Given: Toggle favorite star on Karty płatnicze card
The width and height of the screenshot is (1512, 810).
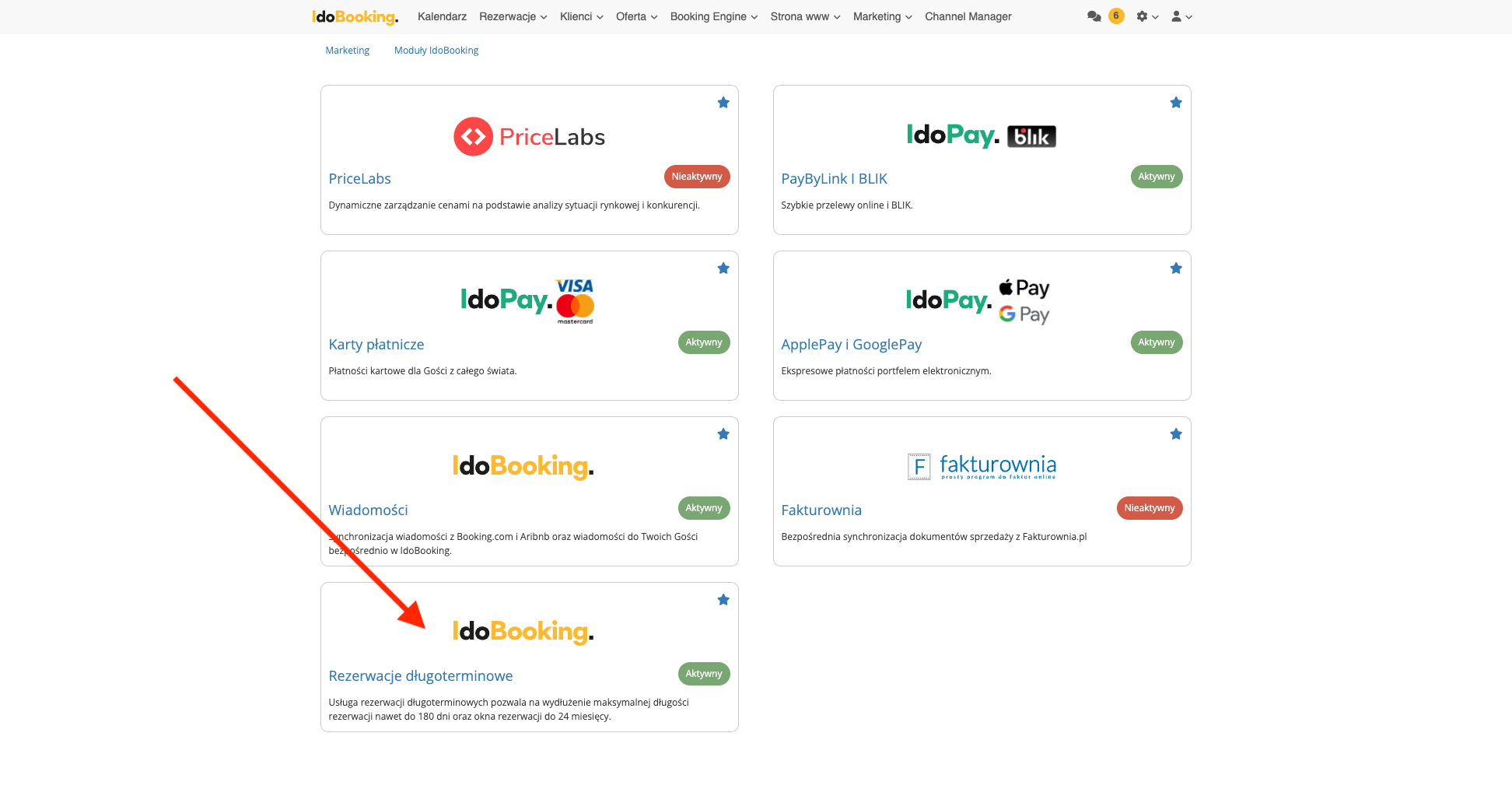Looking at the screenshot, I should coord(723,268).
